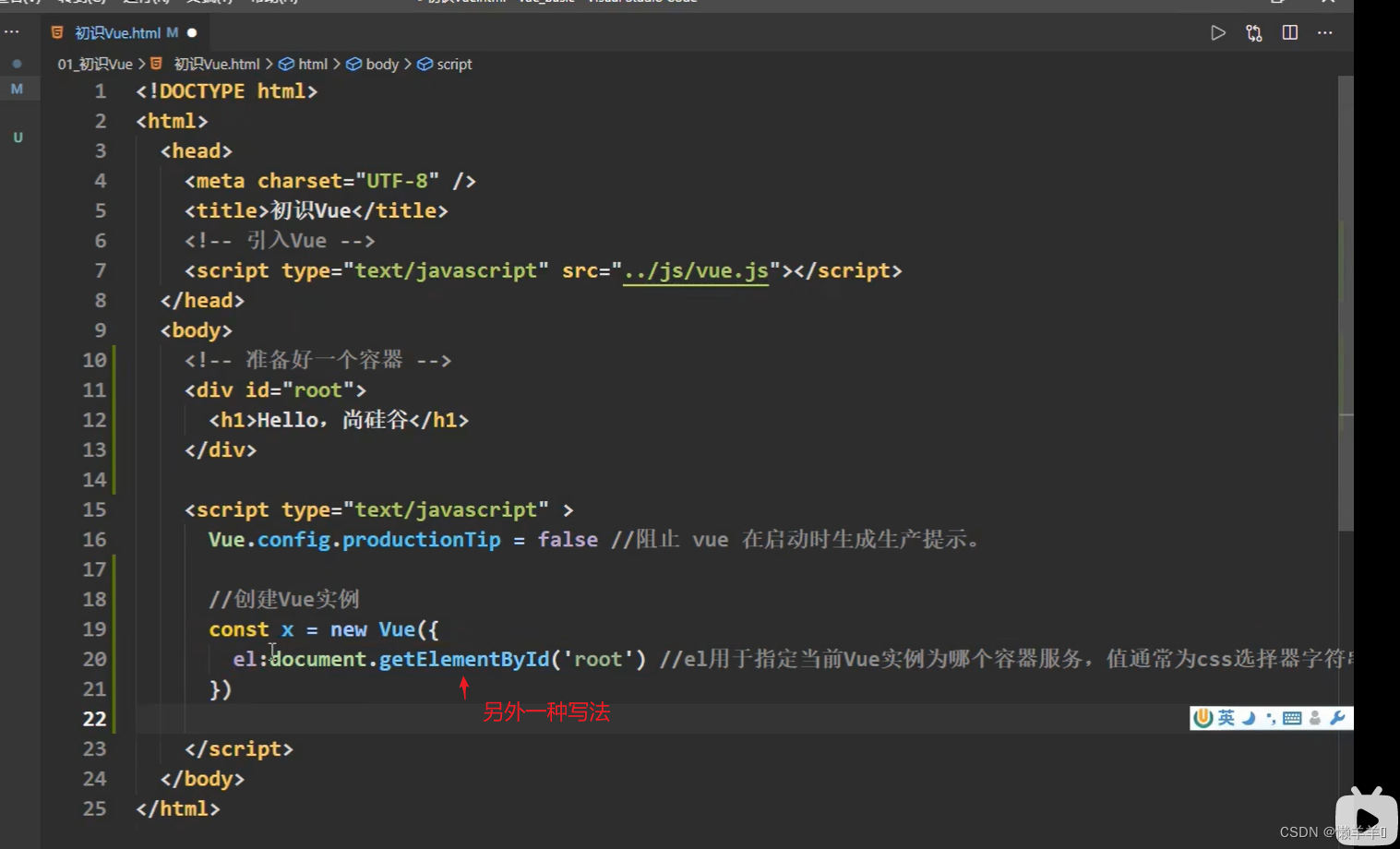The width and height of the screenshot is (1400, 849).
Task: Split the editor to the right
Action: click(1290, 33)
